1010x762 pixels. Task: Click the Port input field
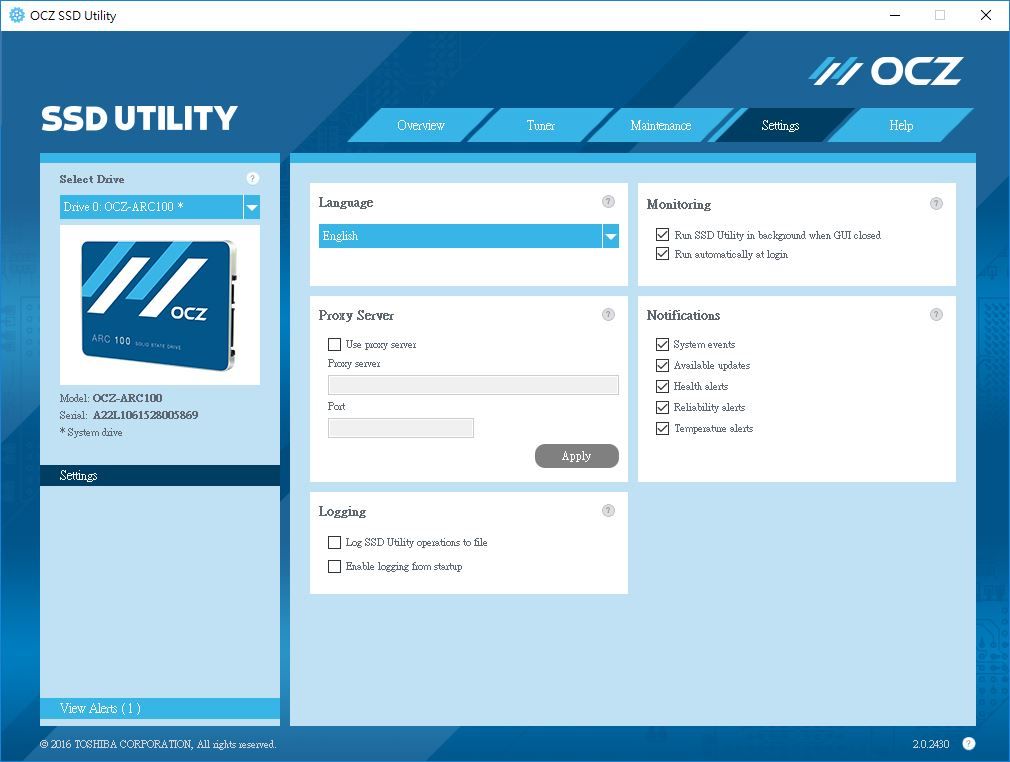tap(401, 428)
